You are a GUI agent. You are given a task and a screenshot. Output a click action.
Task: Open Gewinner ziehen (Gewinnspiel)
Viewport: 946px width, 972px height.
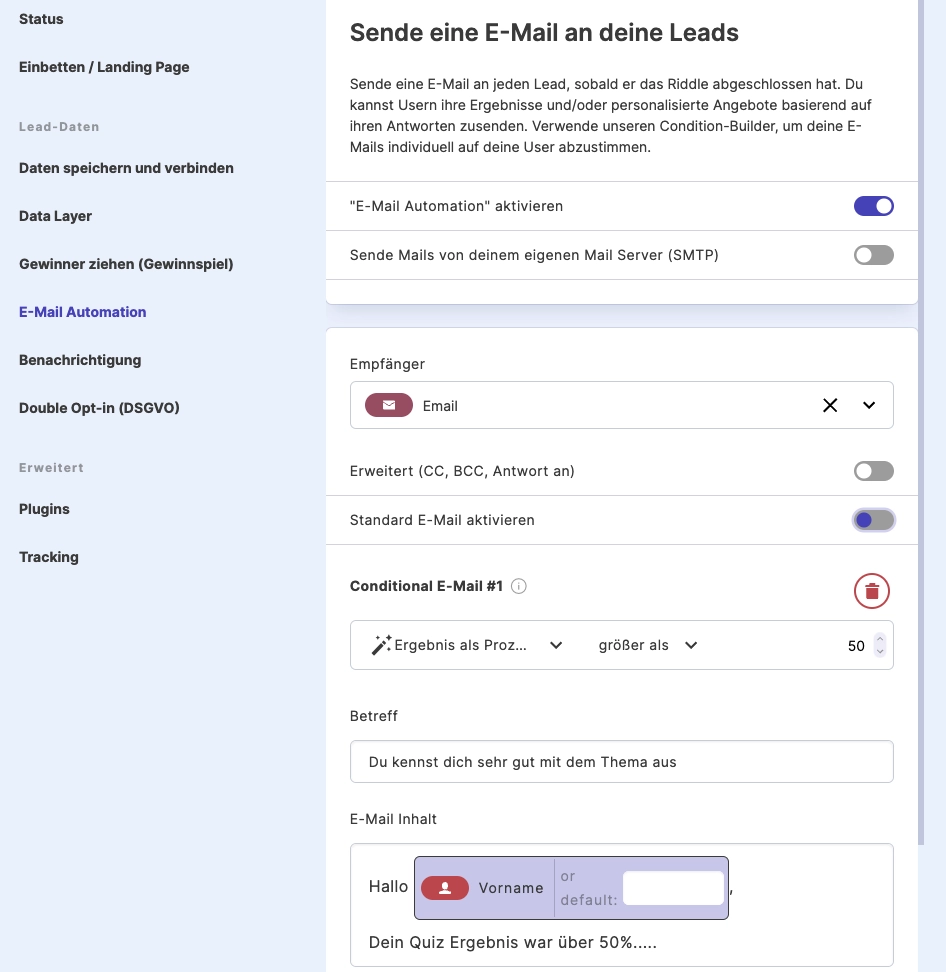click(x=125, y=264)
